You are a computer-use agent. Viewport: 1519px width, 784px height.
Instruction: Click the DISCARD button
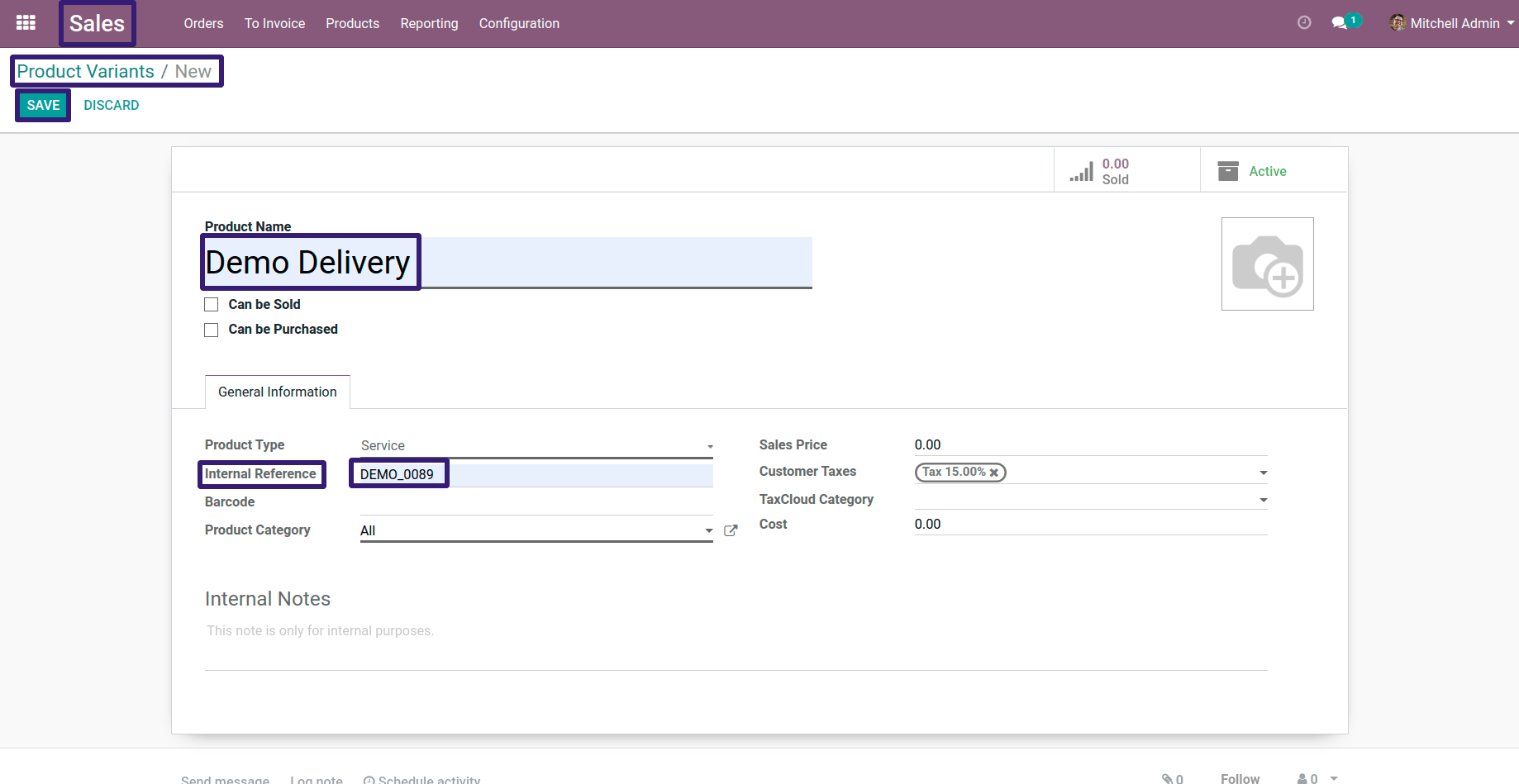[x=112, y=105]
